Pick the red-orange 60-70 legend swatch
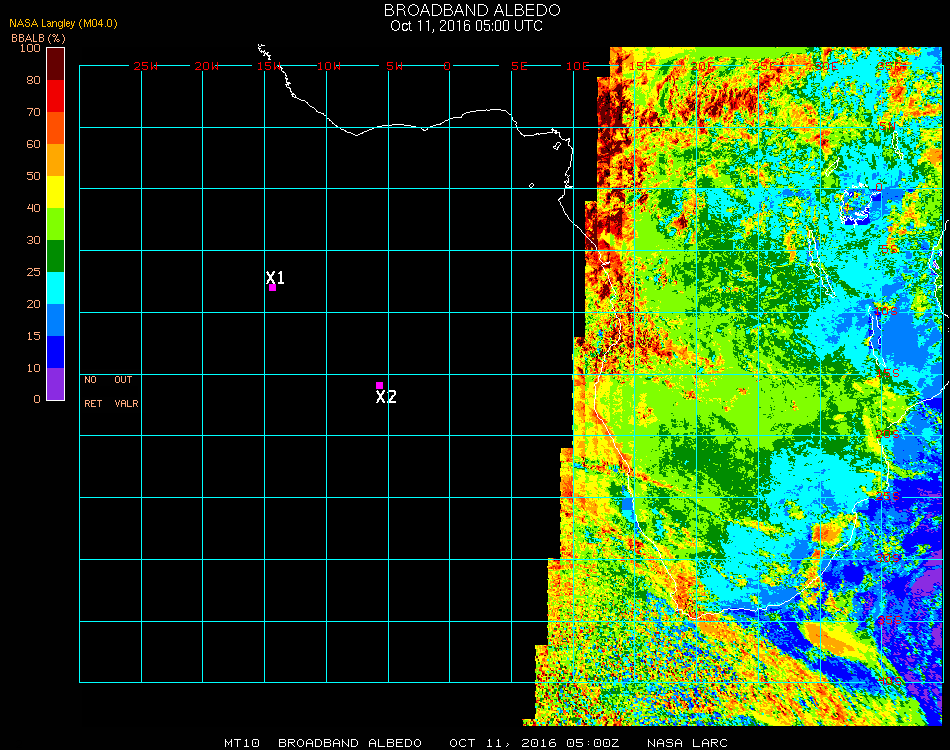The height and width of the screenshot is (750, 950). [x=56, y=128]
